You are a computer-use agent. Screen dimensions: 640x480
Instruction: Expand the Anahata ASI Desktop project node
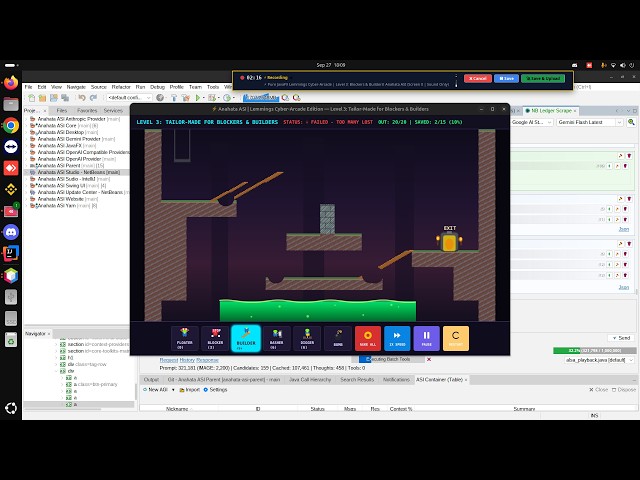pyautogui.click(x=27, y=132)
